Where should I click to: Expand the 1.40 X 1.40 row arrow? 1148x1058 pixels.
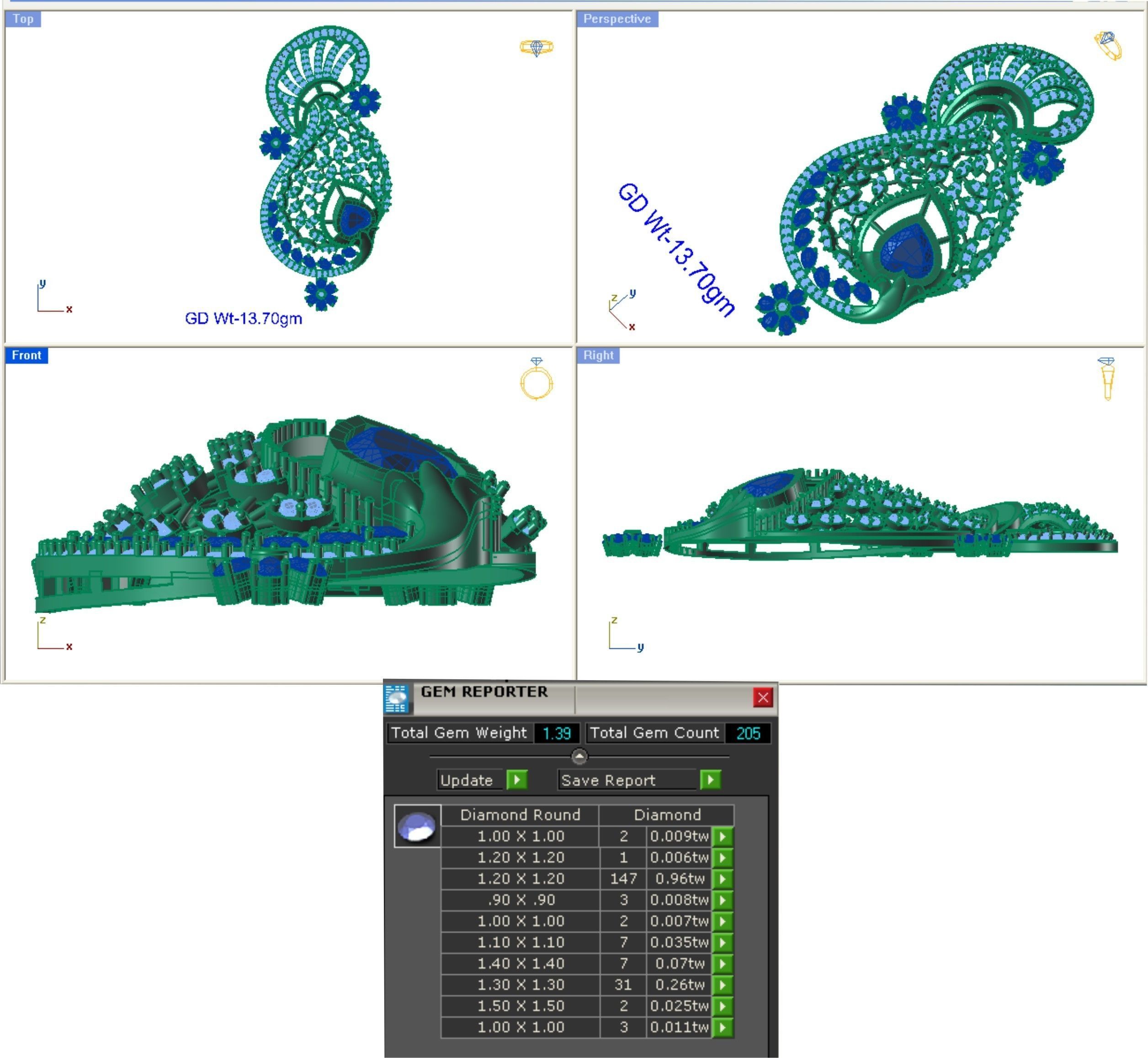(723, 963)
